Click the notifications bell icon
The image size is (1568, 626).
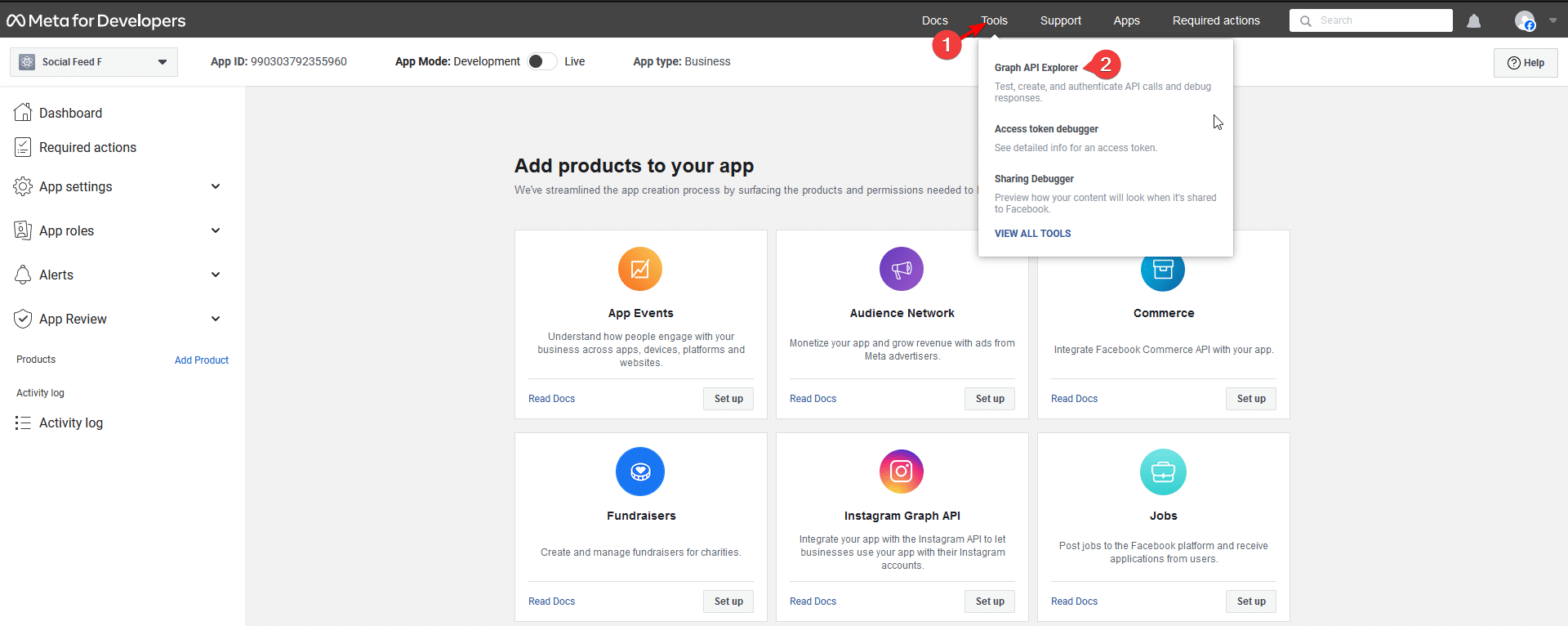point(1473,20)
